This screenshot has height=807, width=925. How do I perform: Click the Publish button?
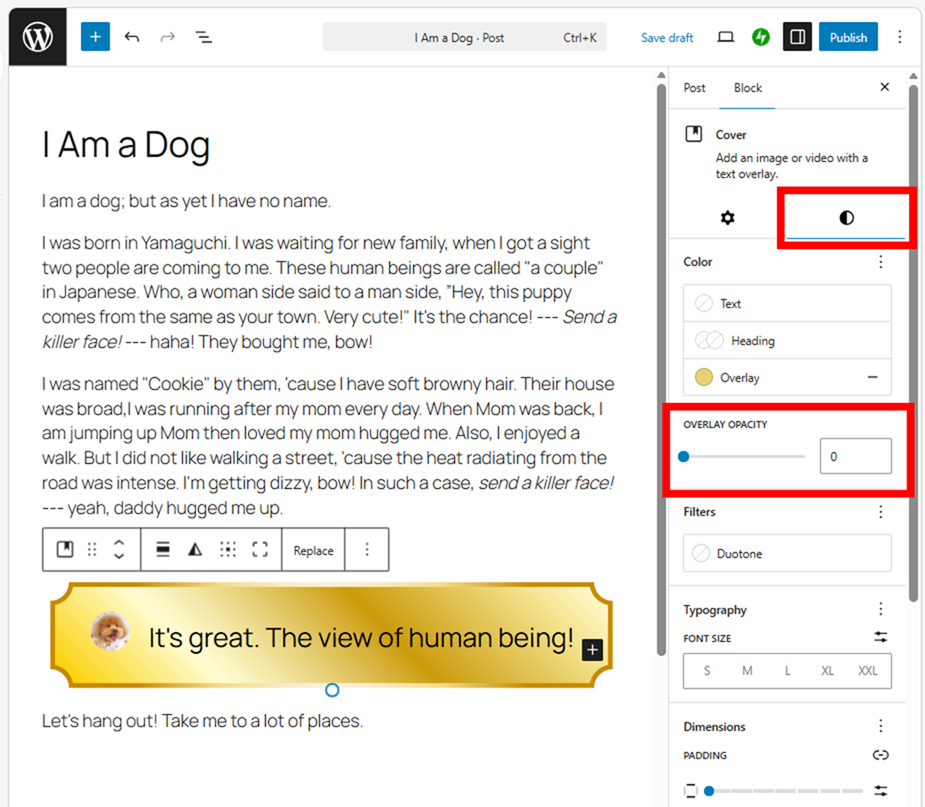848,37
